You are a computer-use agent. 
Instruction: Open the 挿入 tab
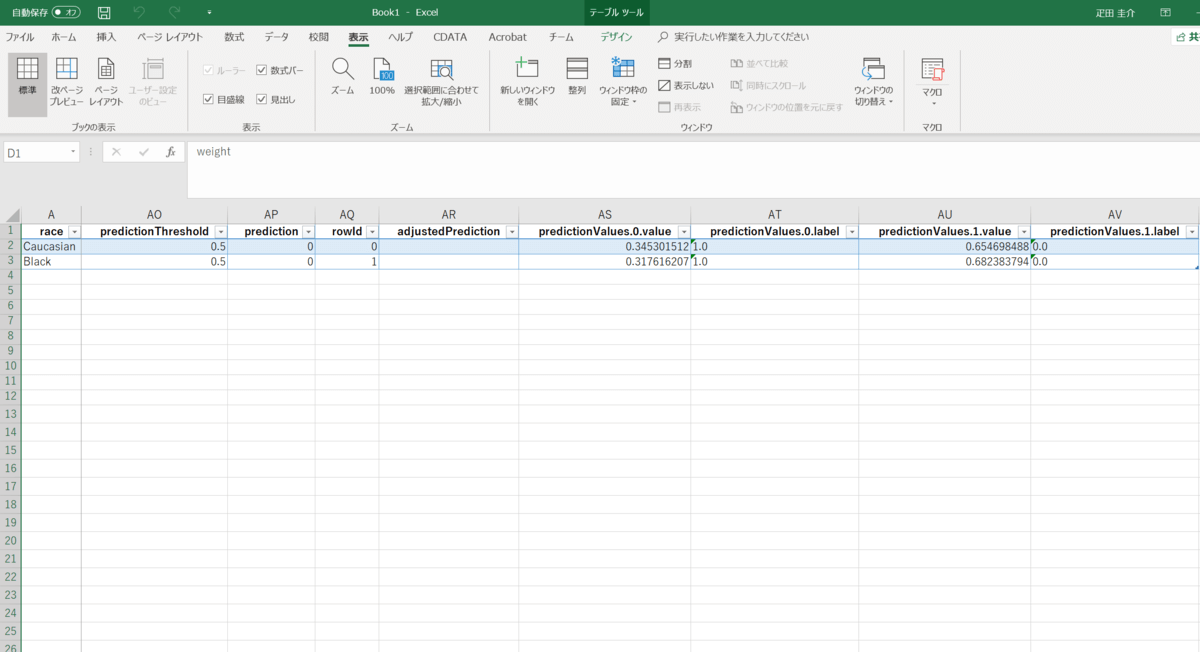tap(106, 37)
